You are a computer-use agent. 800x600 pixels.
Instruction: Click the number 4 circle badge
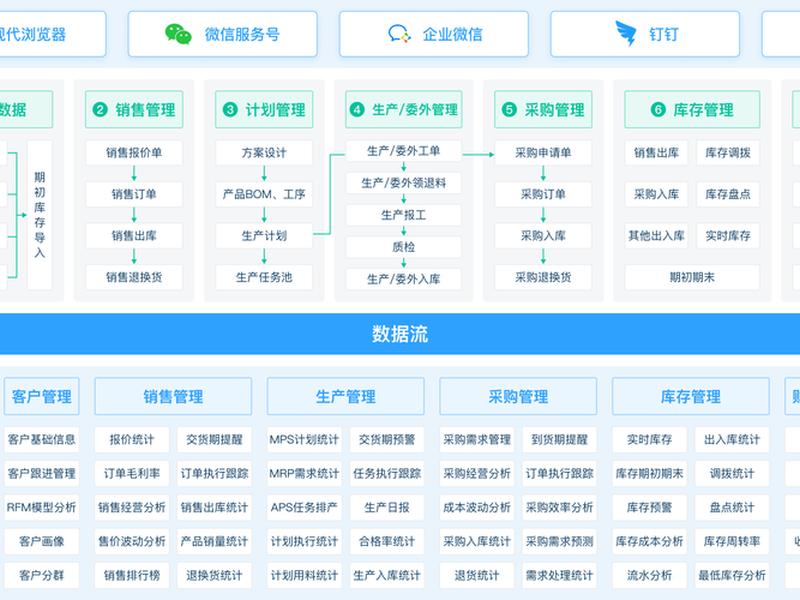tap(357, 110)
